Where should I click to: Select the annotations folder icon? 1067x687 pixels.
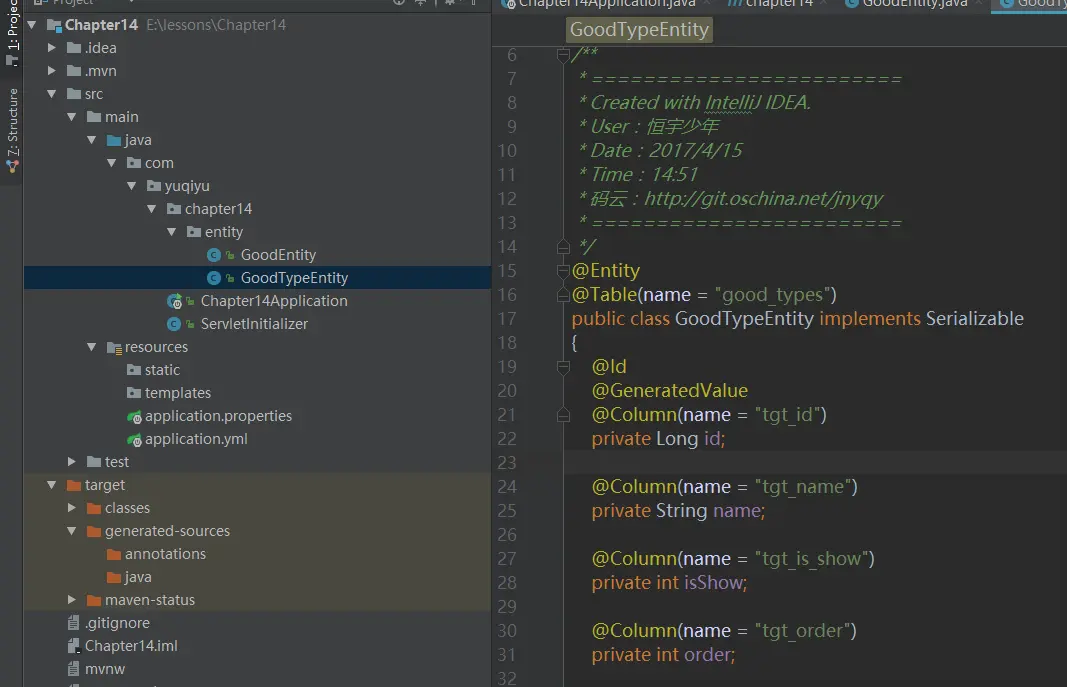pos(114,554)
